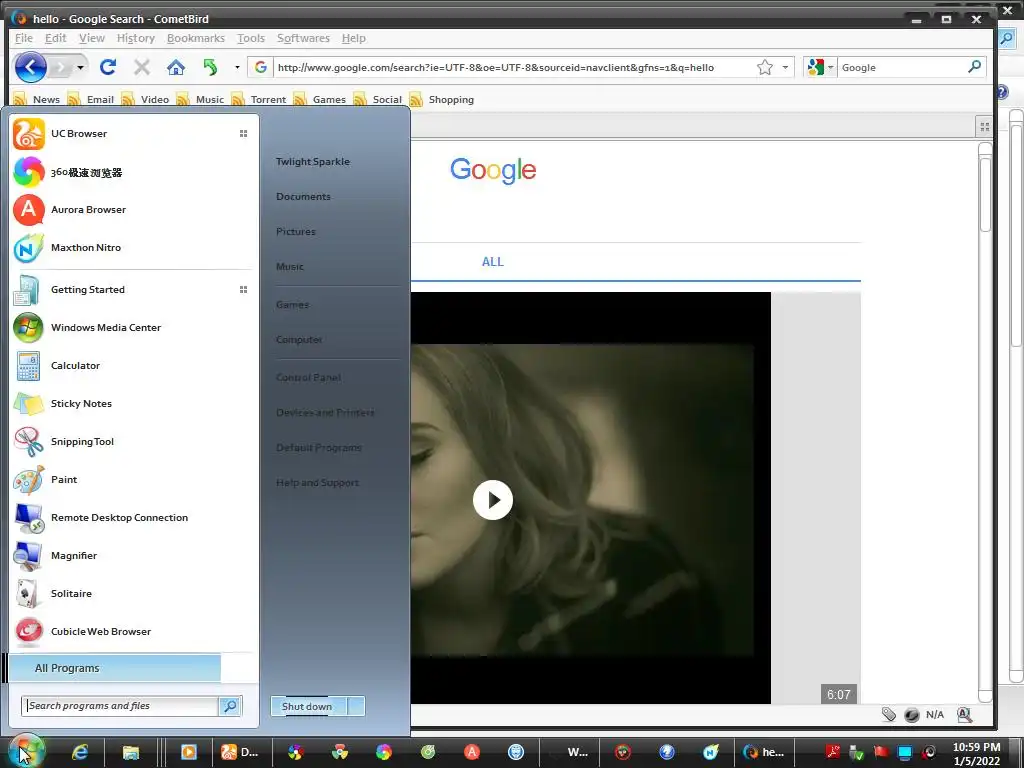The image size is (1024, 768).
Task: Open Internet Explorer from taskbar
Action: tap(80, 752)
